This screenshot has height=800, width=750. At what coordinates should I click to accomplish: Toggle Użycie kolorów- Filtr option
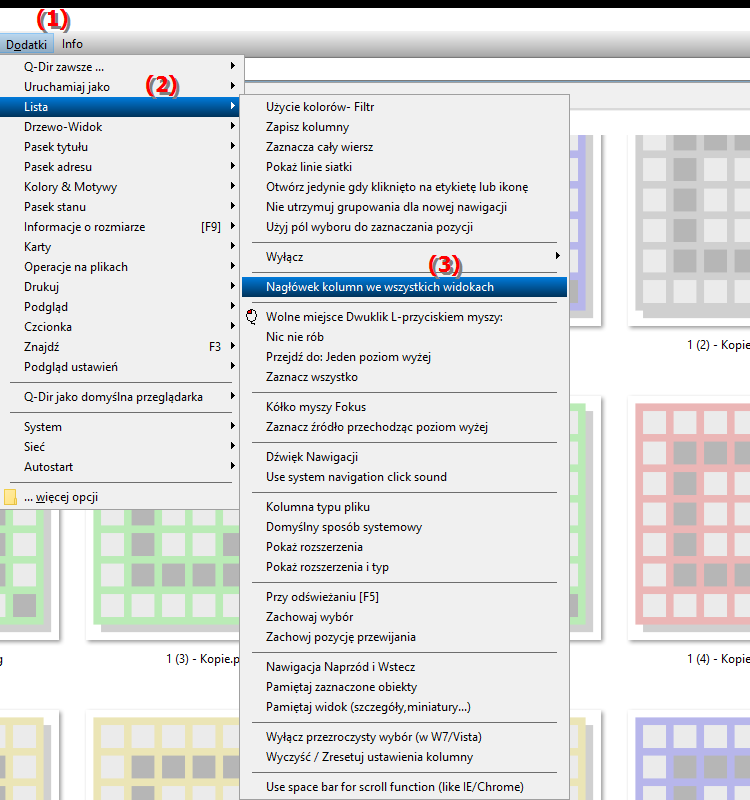[404, 107]
